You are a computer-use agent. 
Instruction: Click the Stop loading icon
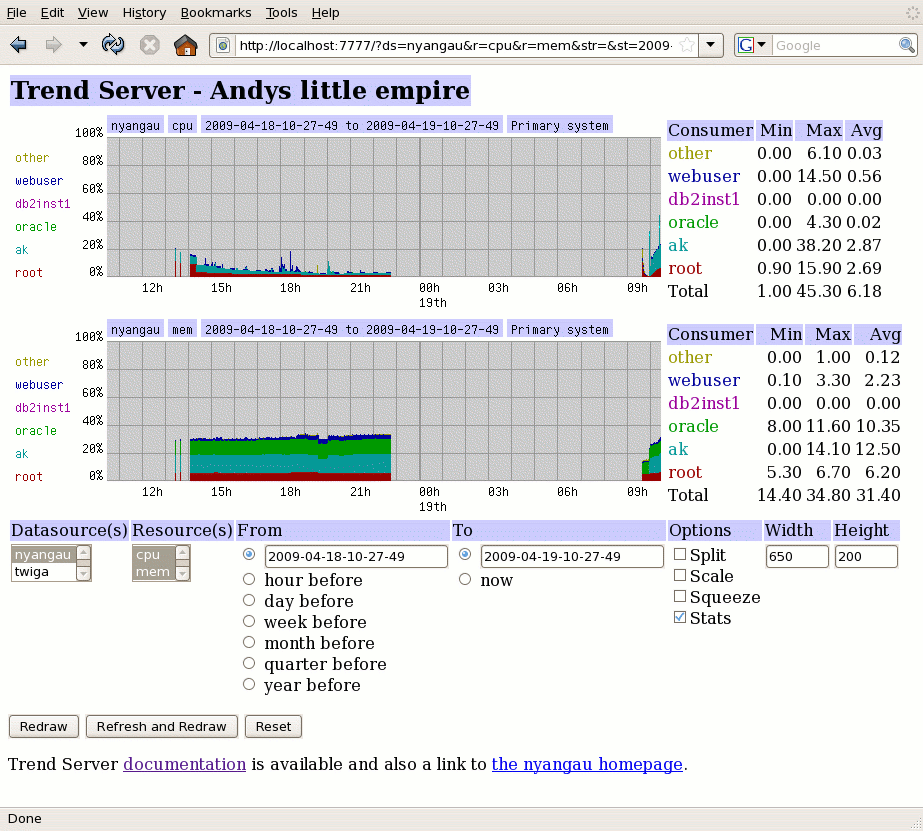pyautogui.click(x=149, y=45)
